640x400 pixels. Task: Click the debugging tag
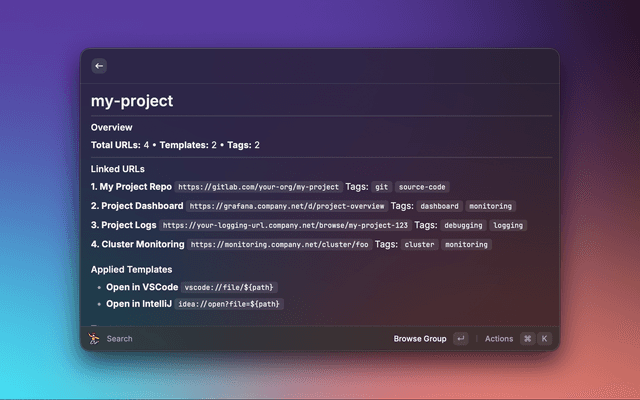[463, 226]
